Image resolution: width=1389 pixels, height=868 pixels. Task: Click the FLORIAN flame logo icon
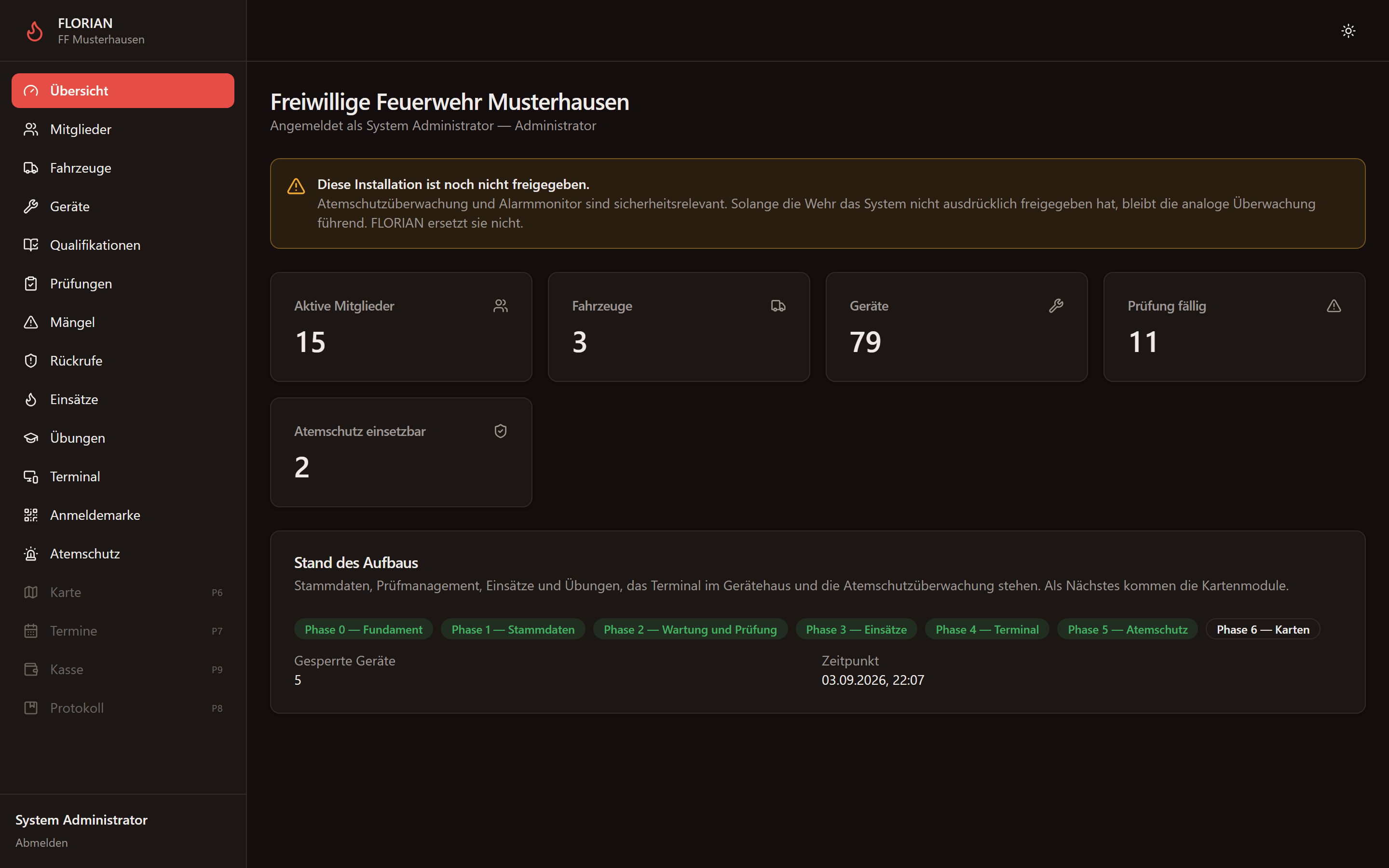point(34,31)
